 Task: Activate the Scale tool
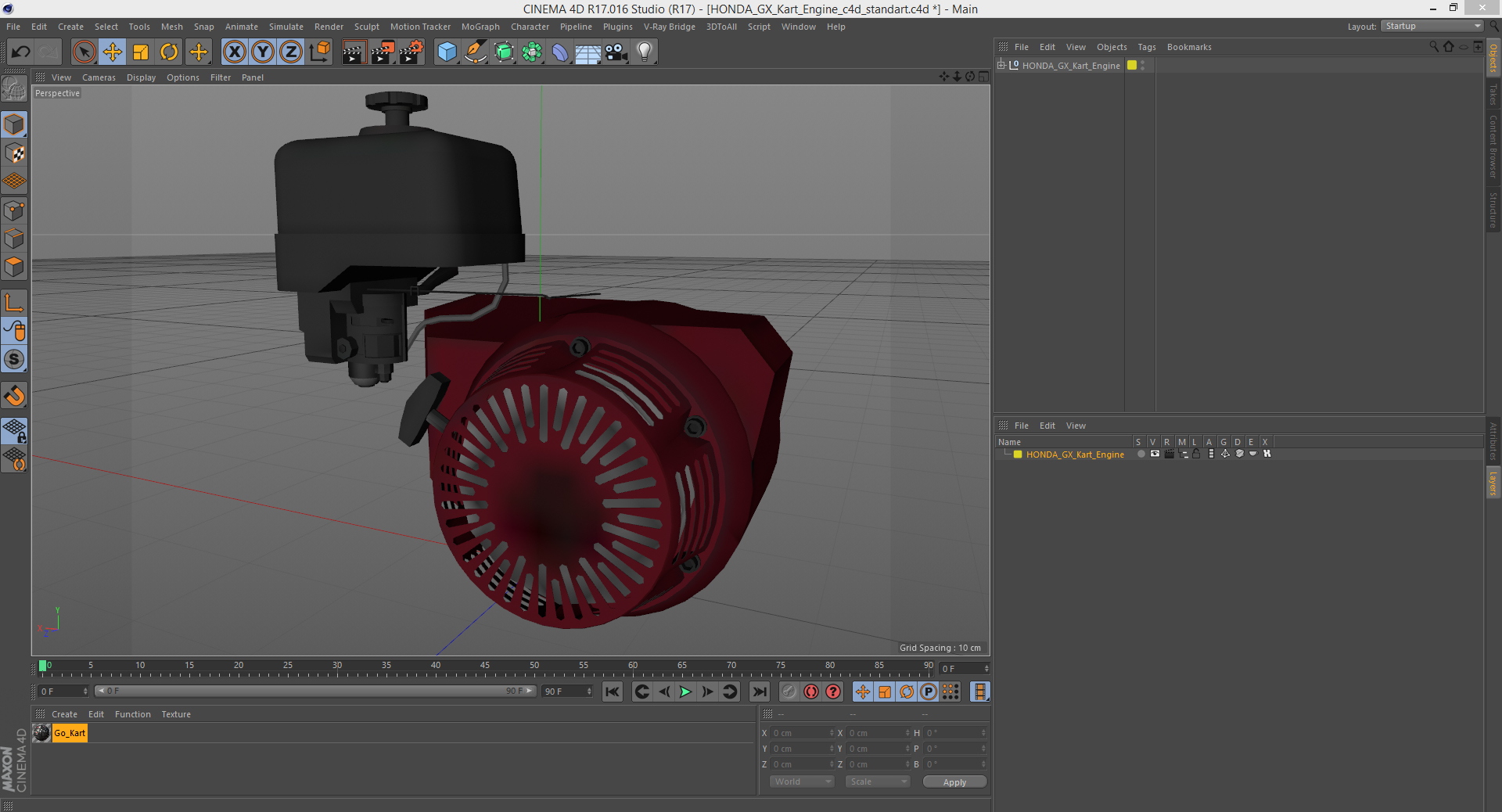[x=141, y=52]
